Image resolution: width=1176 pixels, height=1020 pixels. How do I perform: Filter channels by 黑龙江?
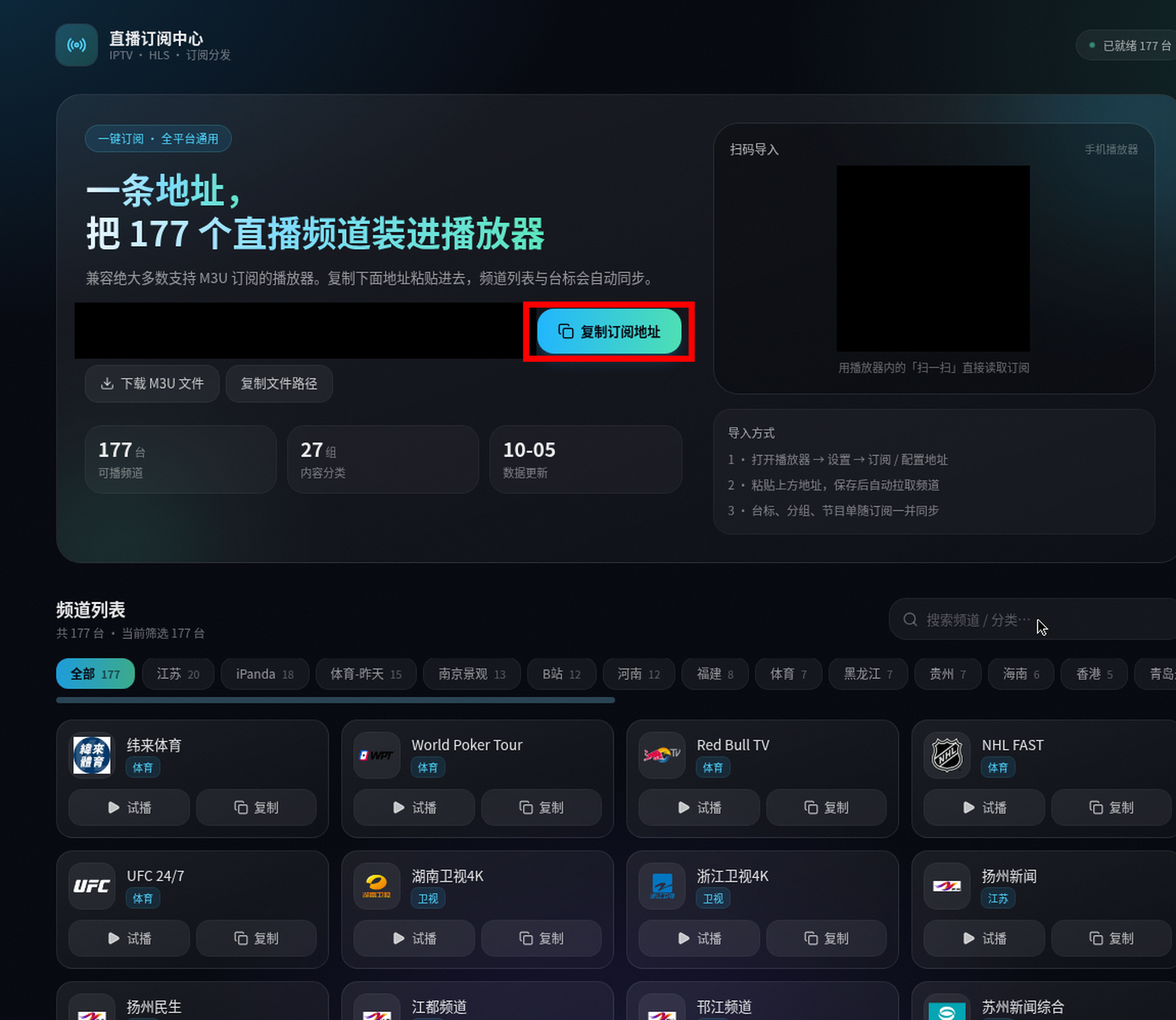point(868,674)
